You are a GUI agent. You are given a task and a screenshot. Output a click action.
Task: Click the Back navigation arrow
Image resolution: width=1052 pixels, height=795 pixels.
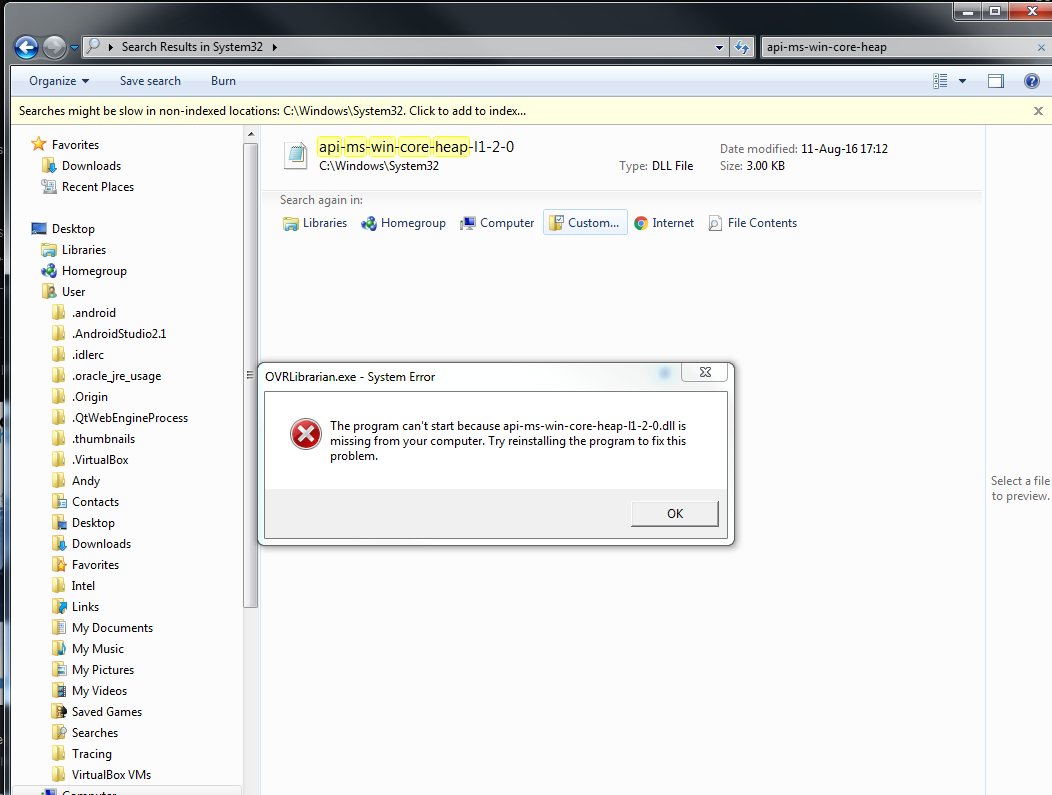point(27,47)
